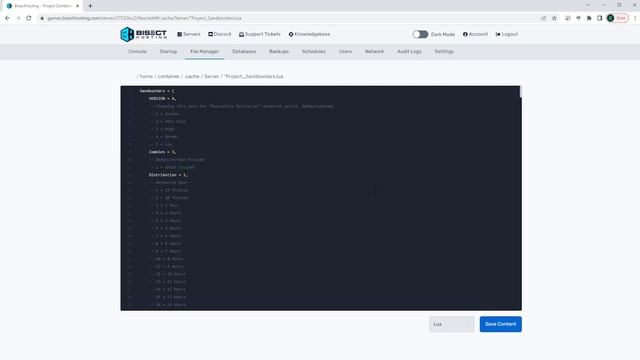Open the browser profile avatar
The height and width of the screenshot is (360, 640).
point(611,18)
